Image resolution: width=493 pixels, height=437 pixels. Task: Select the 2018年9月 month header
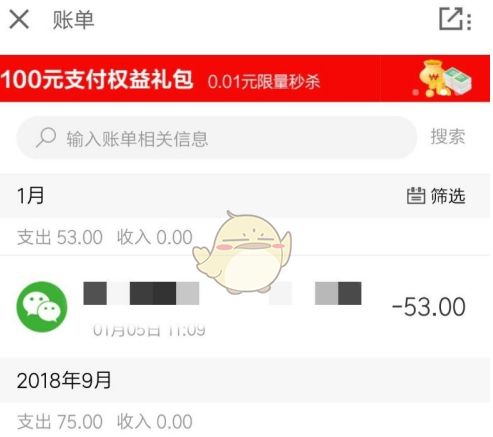pyautogui.click(x=64, y=380)
